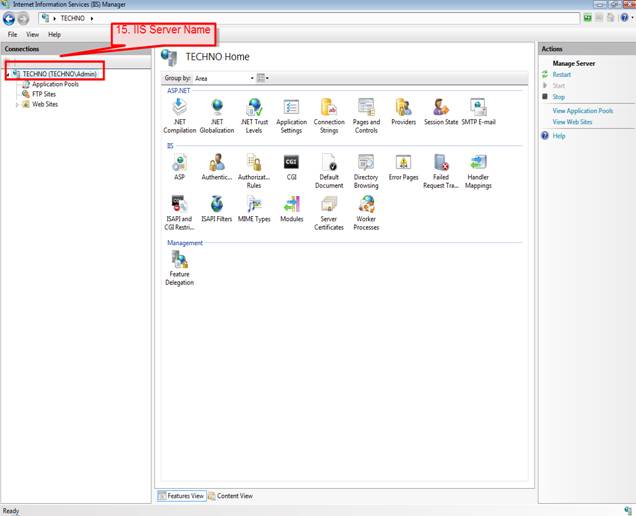Open the view mode dropdown next to Group by
This screenshot has width=636, height=516.
point(263,78)
